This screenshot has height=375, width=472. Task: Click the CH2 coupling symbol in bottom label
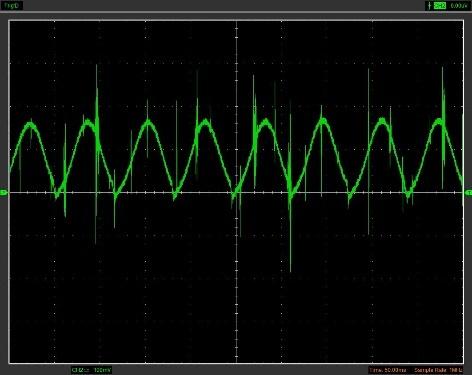[x=86, y=370]
